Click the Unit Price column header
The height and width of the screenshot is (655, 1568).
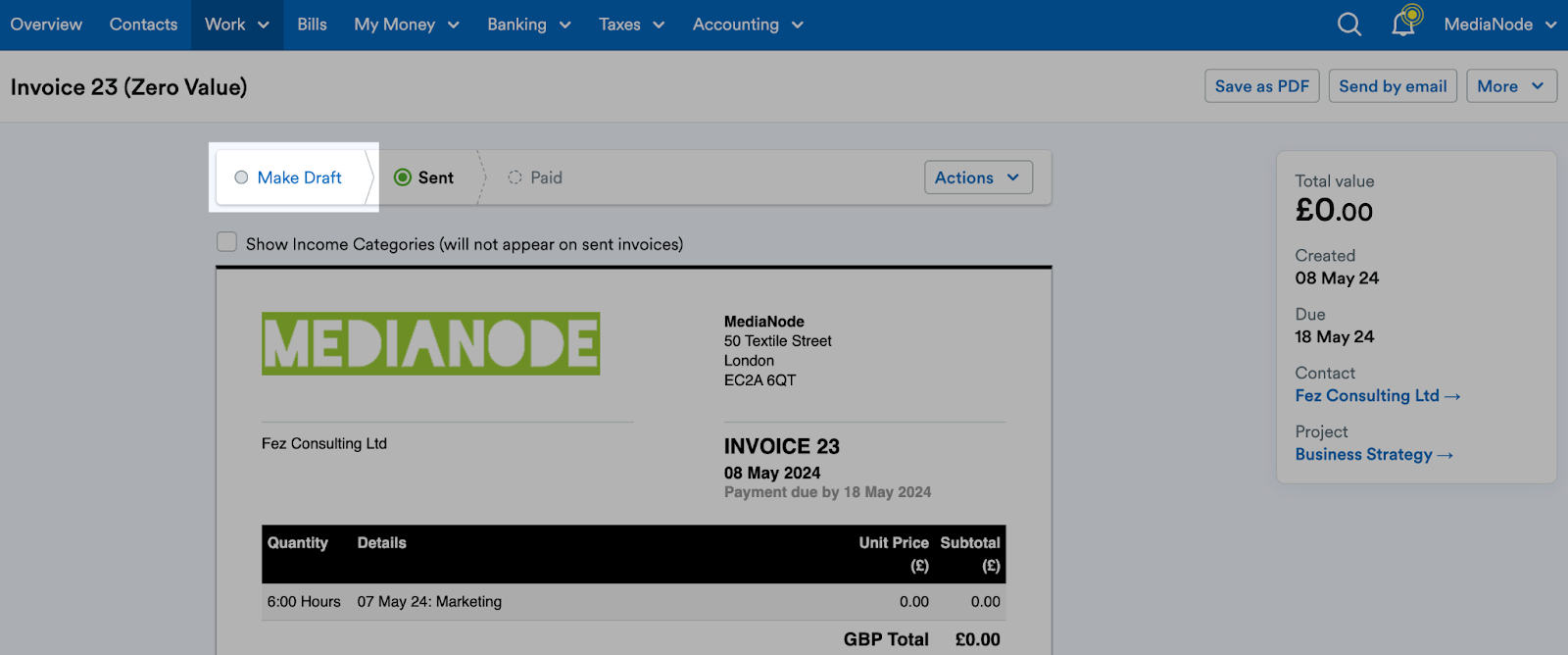point(894,554)
